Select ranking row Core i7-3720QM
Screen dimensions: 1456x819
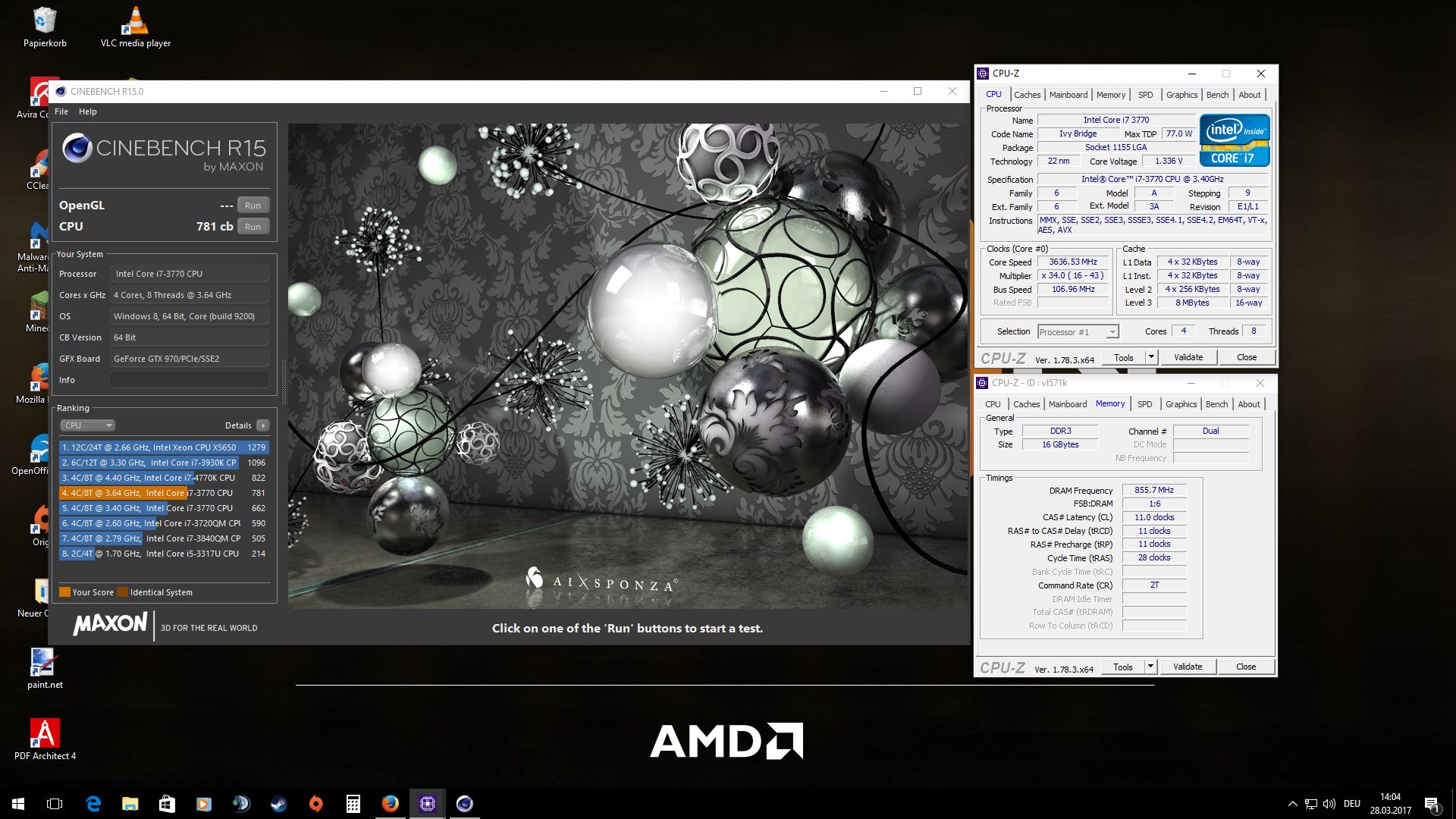coord(164,523)
